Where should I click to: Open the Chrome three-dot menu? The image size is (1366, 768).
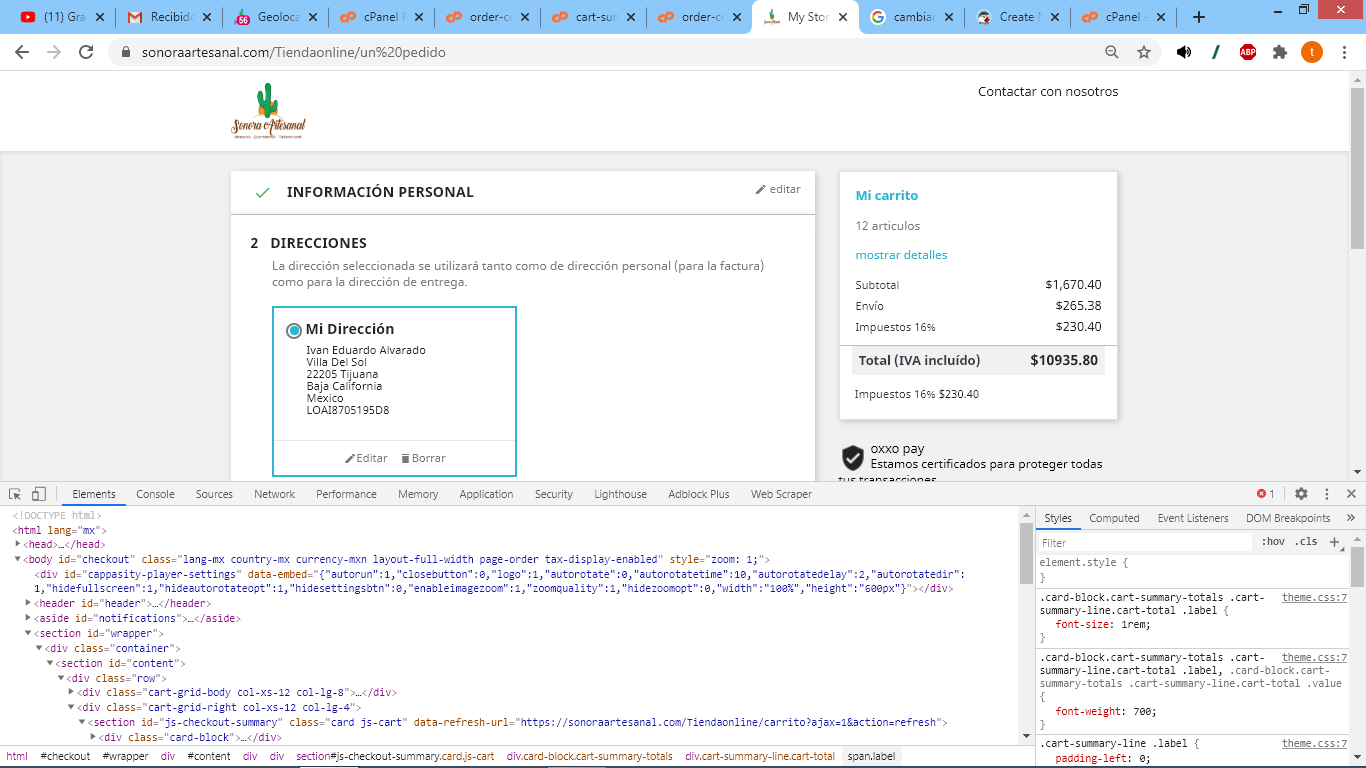point(1344,52)
